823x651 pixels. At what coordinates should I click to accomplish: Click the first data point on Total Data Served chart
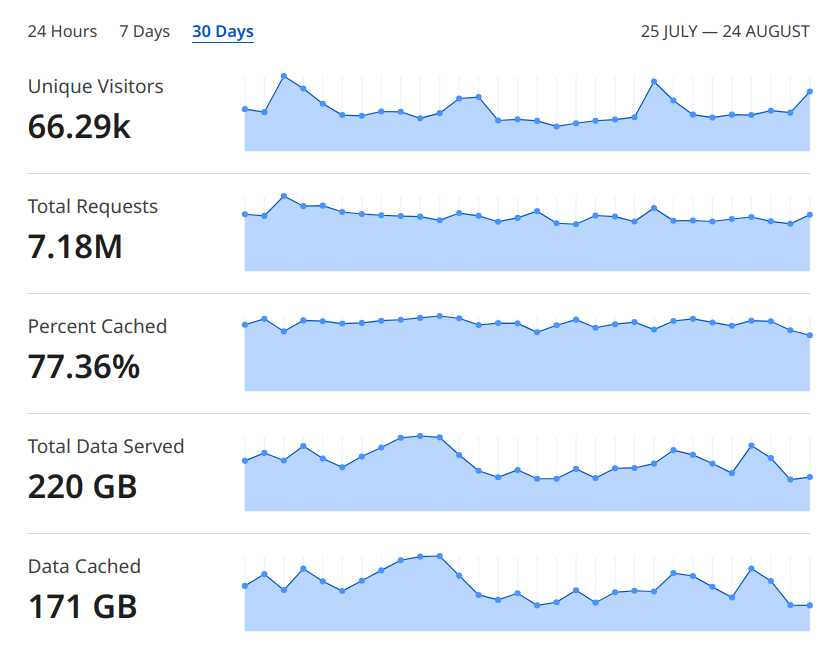point(245,461)
